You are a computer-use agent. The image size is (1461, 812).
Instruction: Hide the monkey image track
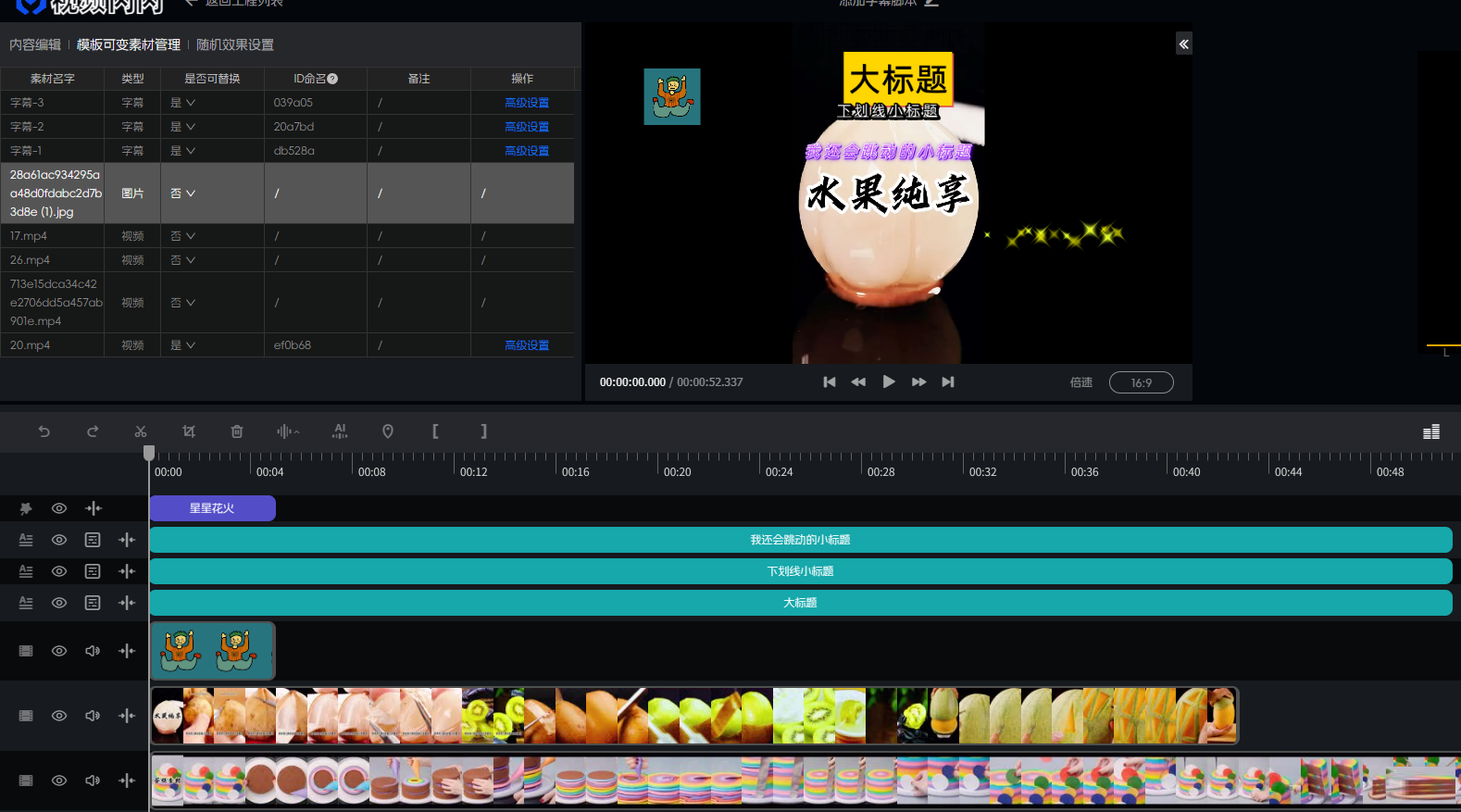pyautogui.click(x=59, y=651)
